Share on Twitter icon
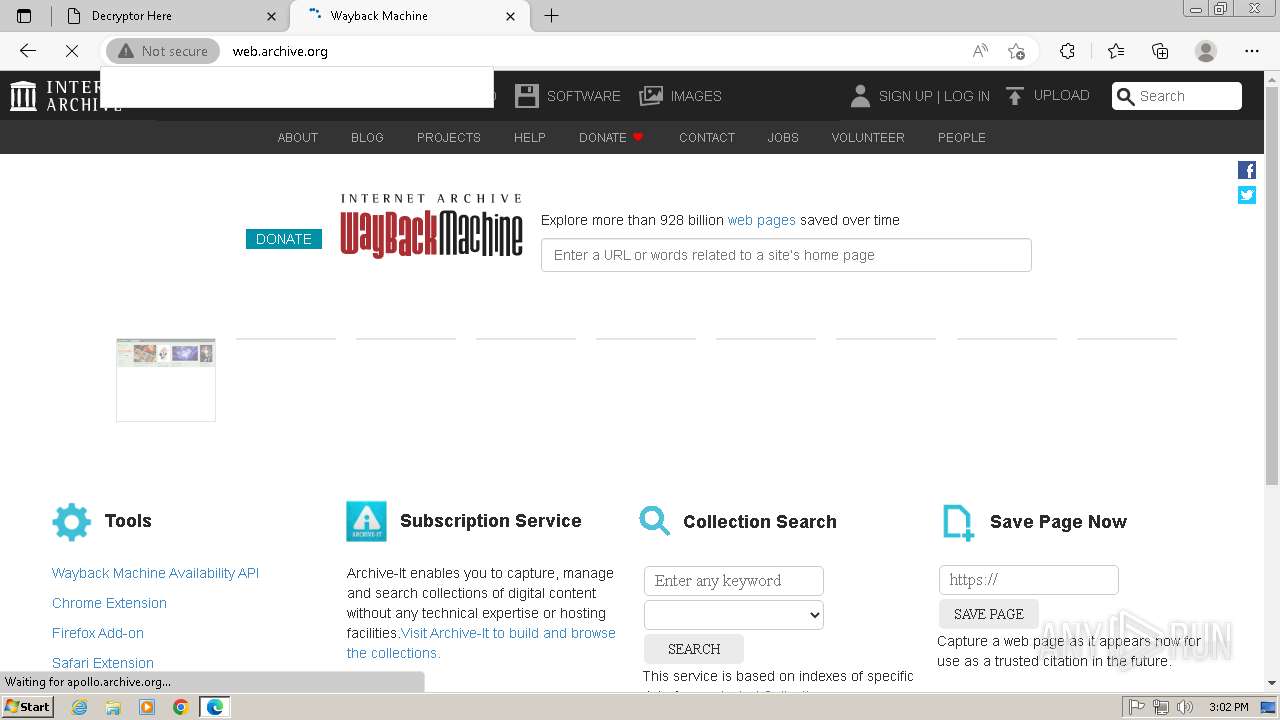Screen dimensions: 1280x720 click(x=1247, y=195)
